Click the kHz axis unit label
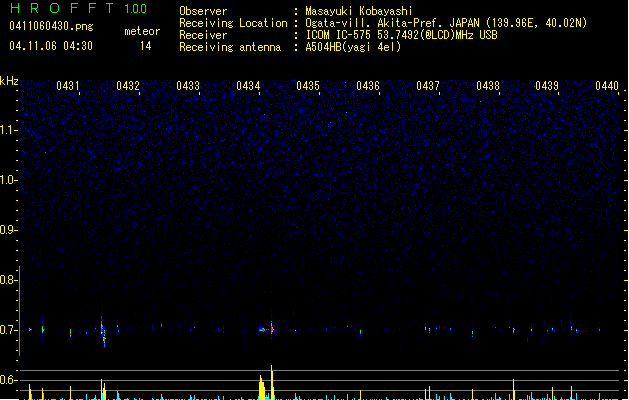Screen dimensions: 629x400 [10, 80]
